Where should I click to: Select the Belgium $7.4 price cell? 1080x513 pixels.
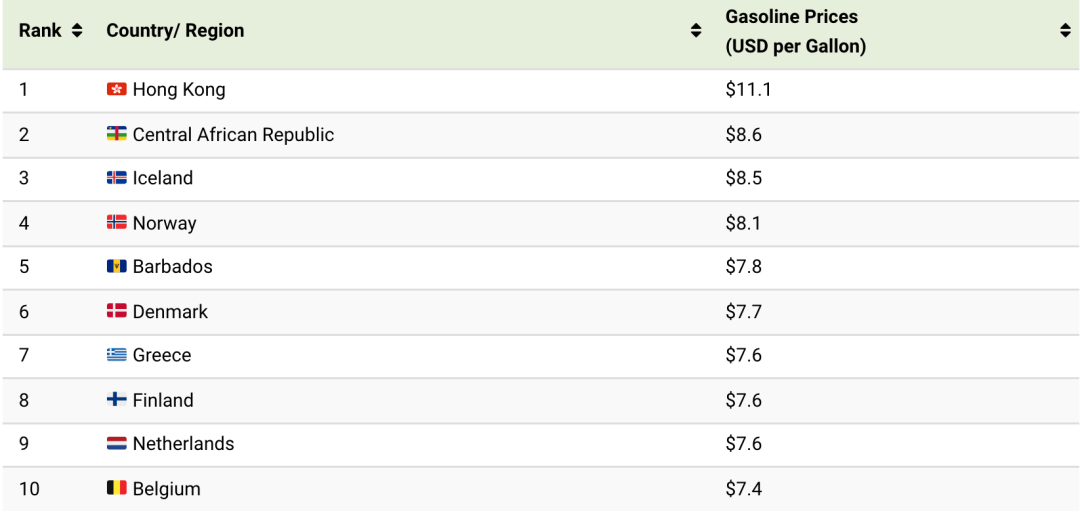click(x=744, y=489)
